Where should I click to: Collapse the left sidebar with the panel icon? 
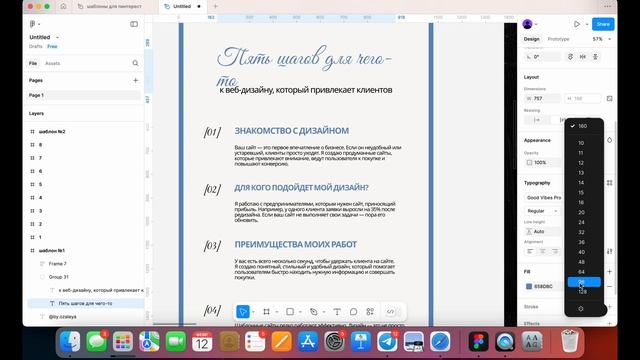[134, 24]
